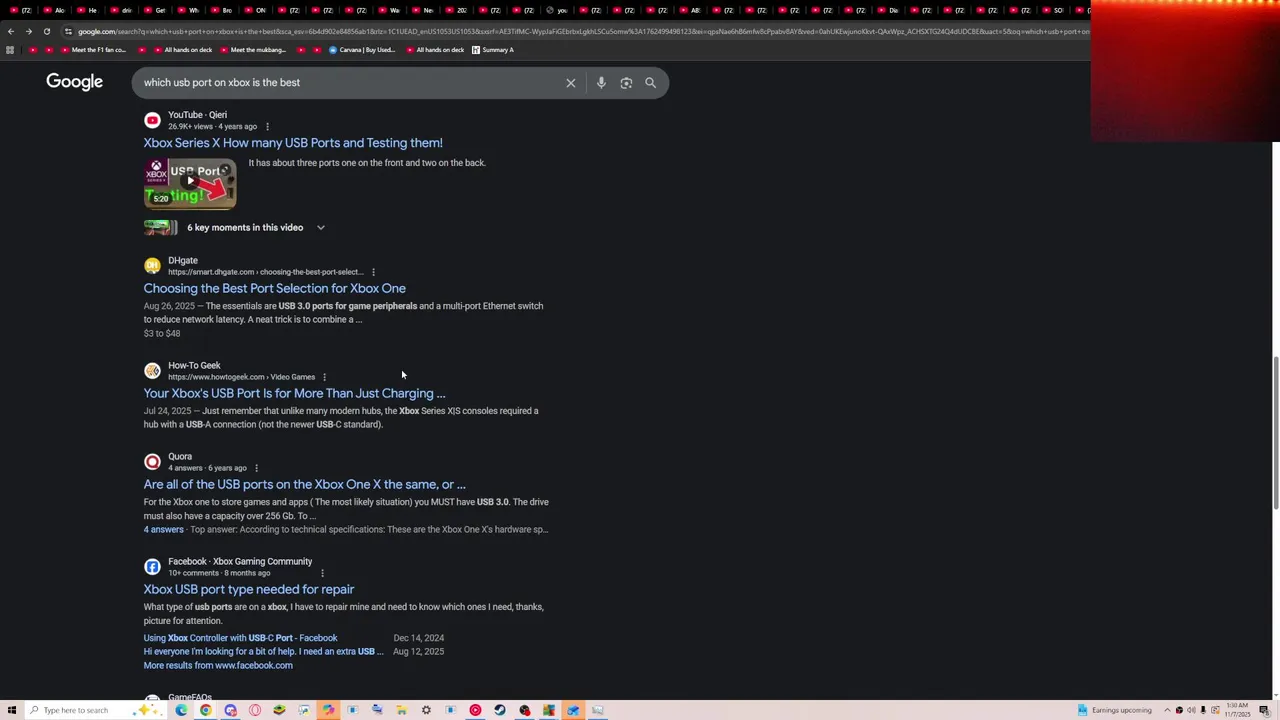Open File Explorer in the taskbar
The image size is (1280, 720).
[401, 710]
